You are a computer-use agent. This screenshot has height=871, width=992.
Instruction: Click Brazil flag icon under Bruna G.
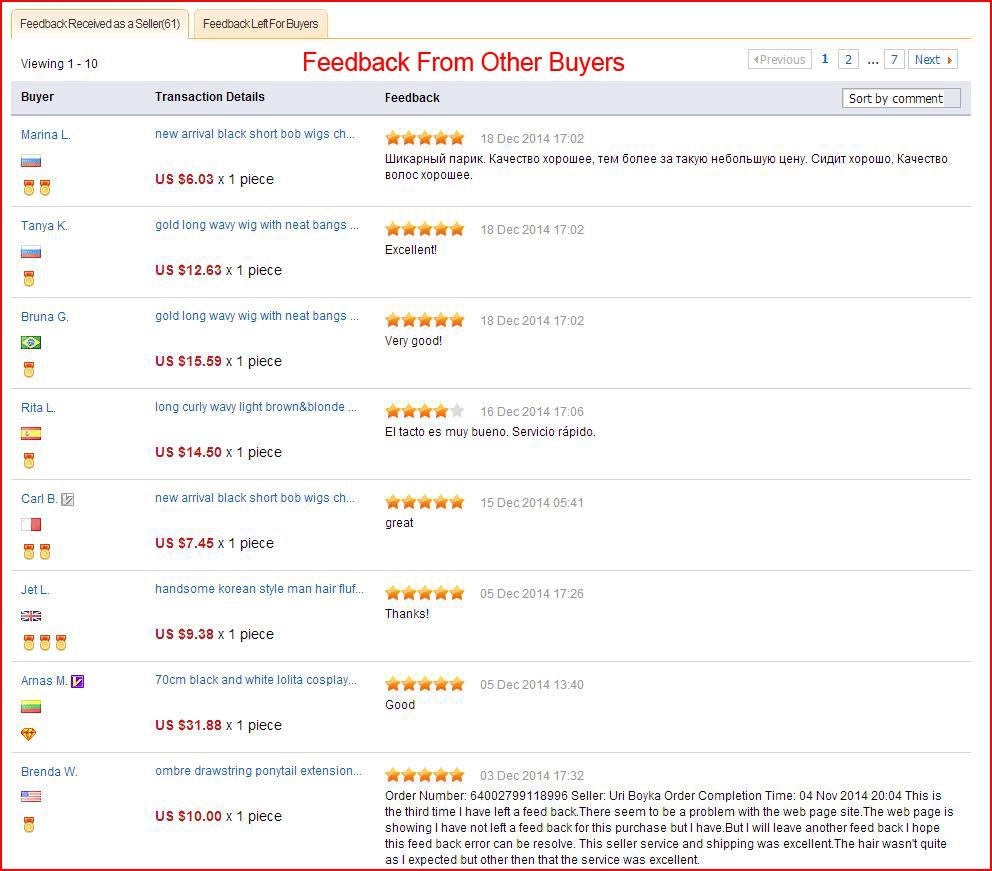point(31,343)
